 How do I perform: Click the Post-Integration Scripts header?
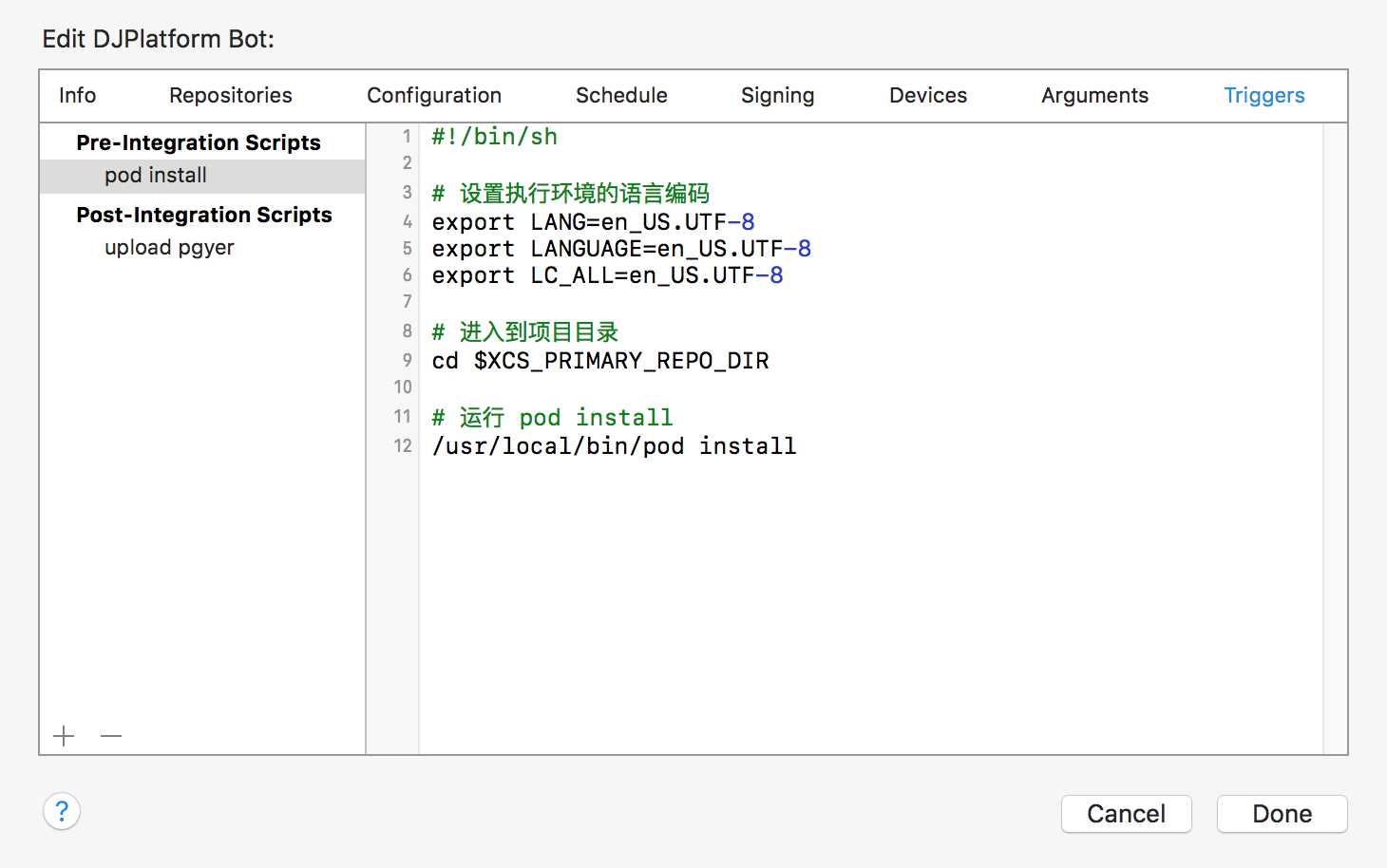pos(204,215)
